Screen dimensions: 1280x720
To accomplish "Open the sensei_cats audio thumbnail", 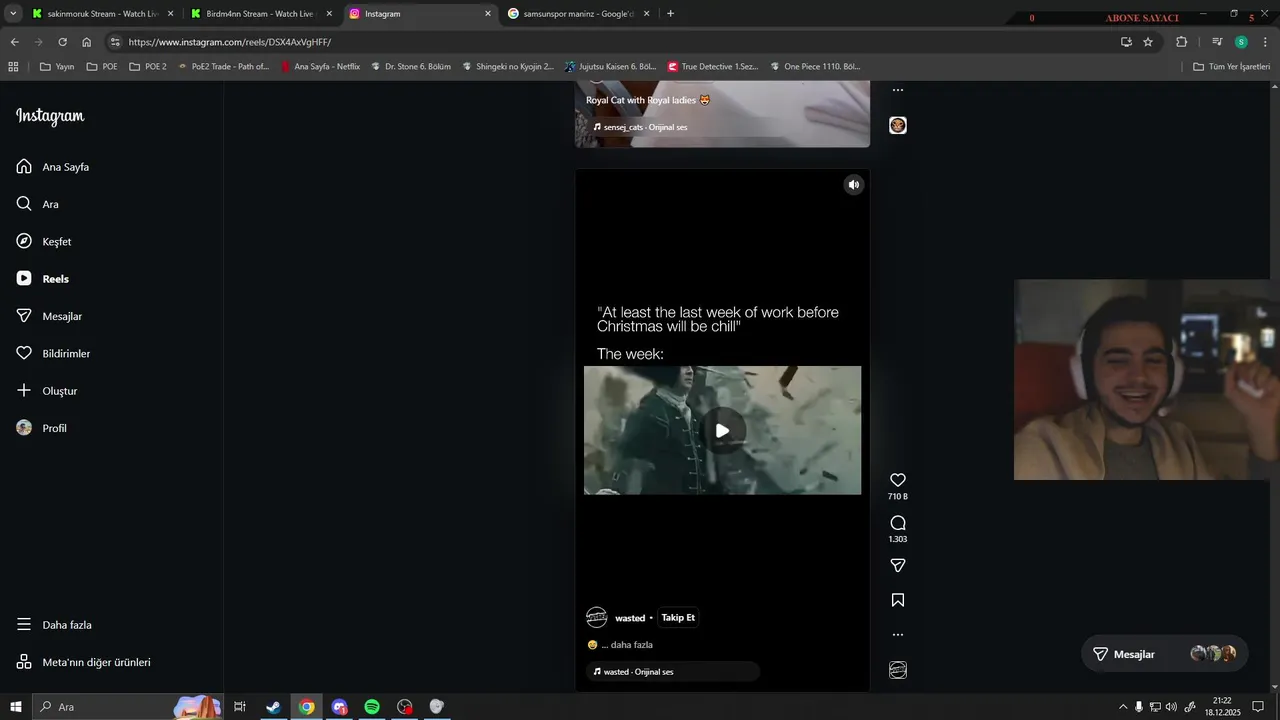I will pos(898,125).
